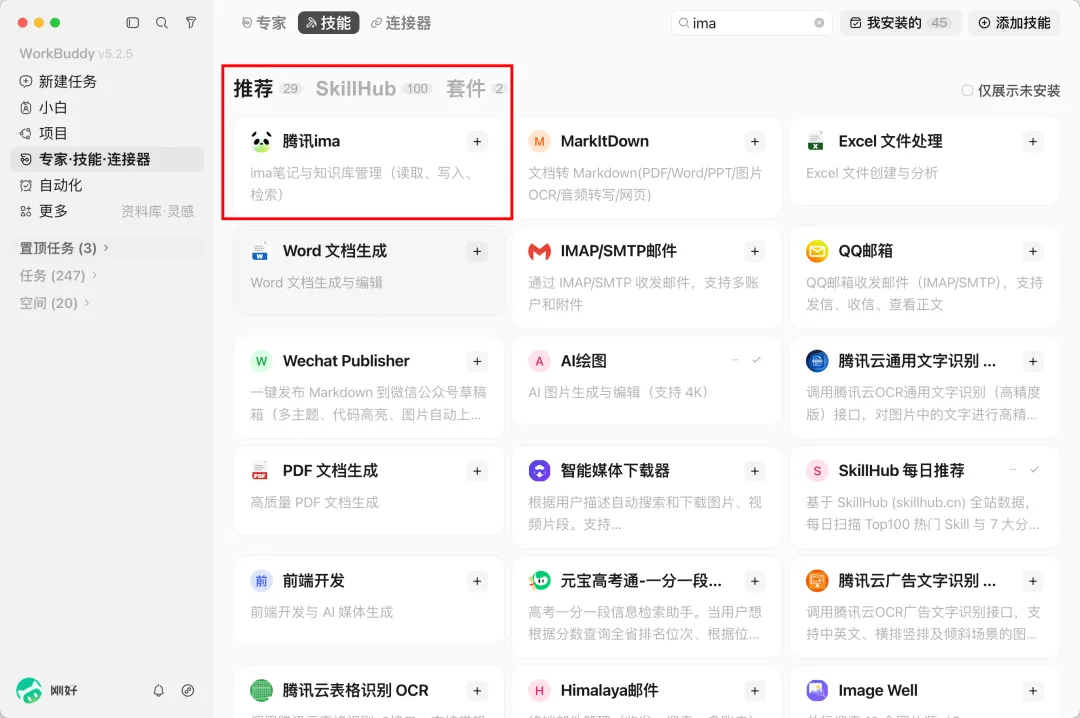Expand 置顶任务 (3) section
Image resolution: width=1080 pixels, height=718 pixels.
(x=63, y=248)
